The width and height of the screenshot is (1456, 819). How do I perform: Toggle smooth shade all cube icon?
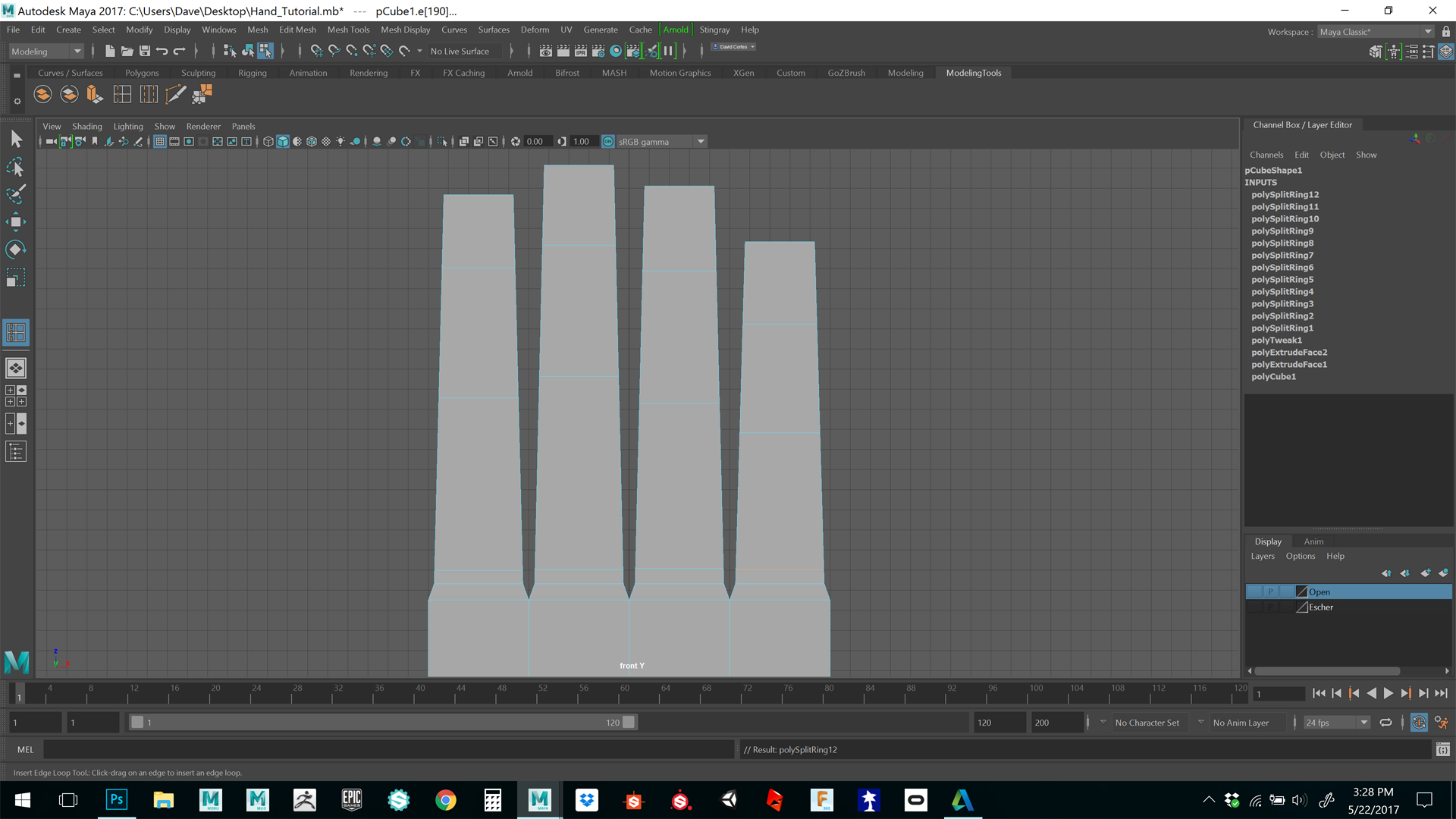pos(283,142)
